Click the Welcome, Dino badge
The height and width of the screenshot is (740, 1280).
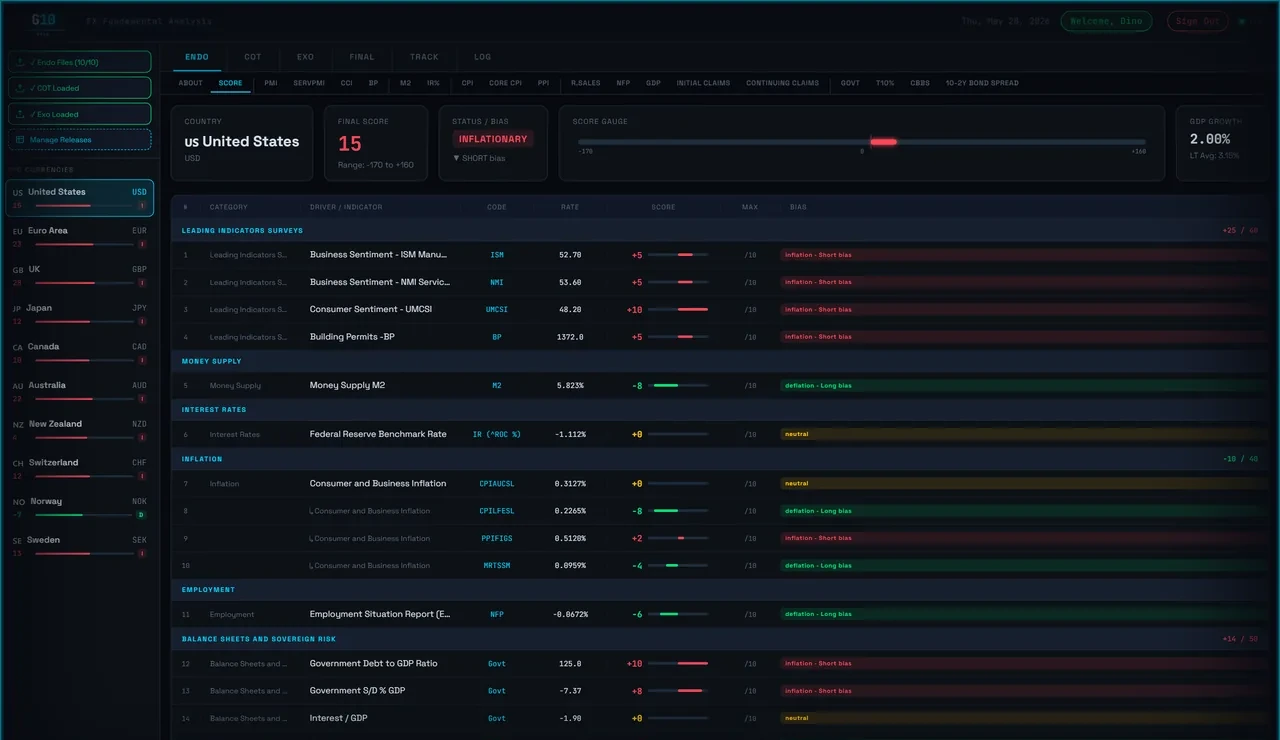[1106, 21]
